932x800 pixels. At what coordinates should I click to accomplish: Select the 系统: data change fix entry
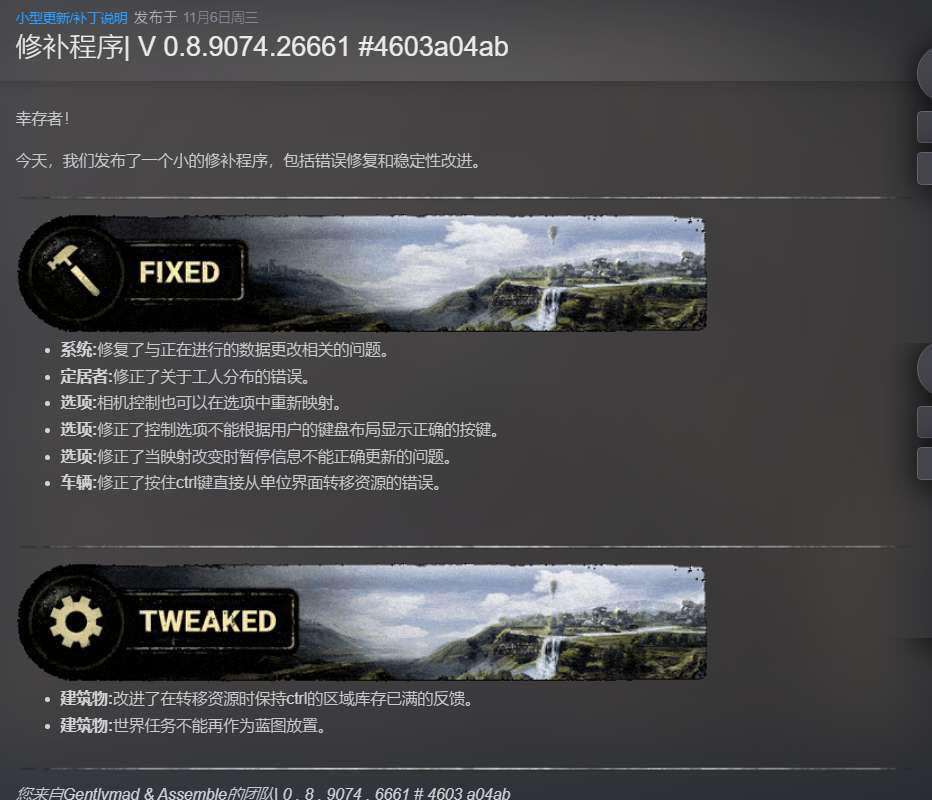click(x=224, y=349)
